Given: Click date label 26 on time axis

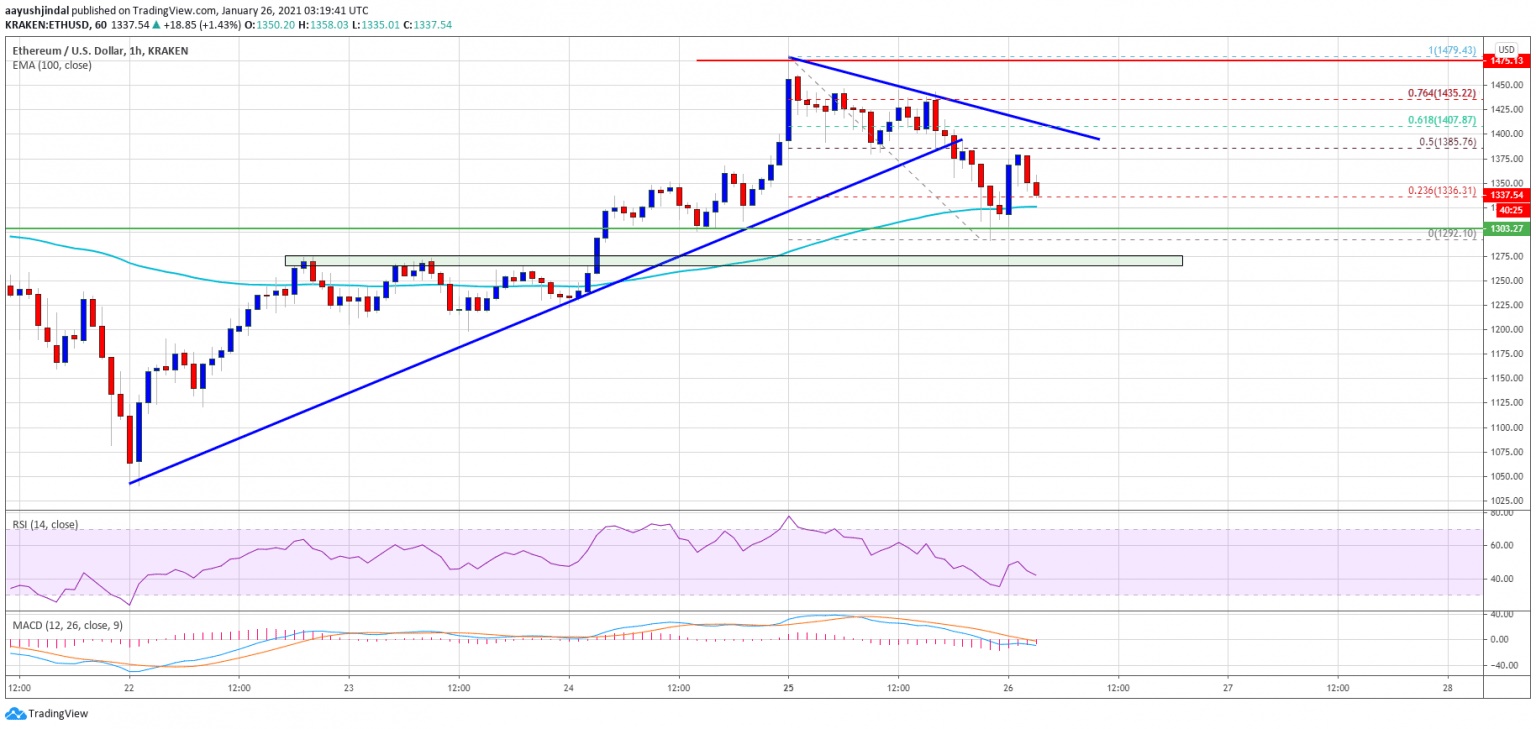Looking at the screenshot, I should (x=1008, y=688).
